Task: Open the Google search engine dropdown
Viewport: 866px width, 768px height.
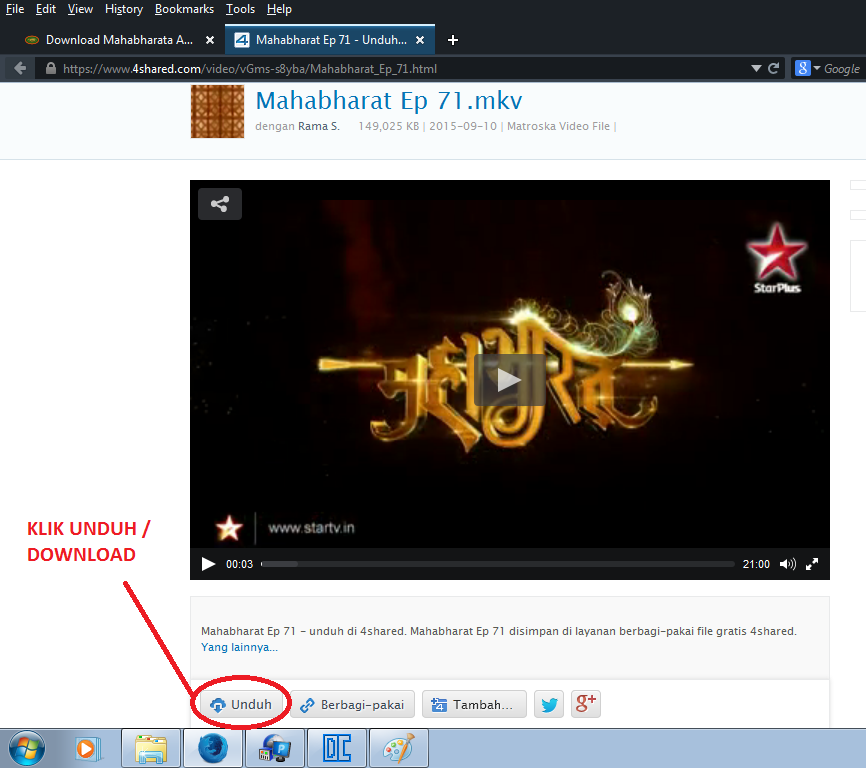Action: coord(807,68)
